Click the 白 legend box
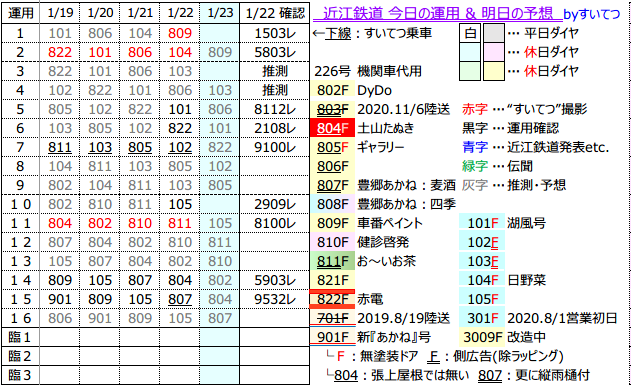 click(x=470, y=33)
